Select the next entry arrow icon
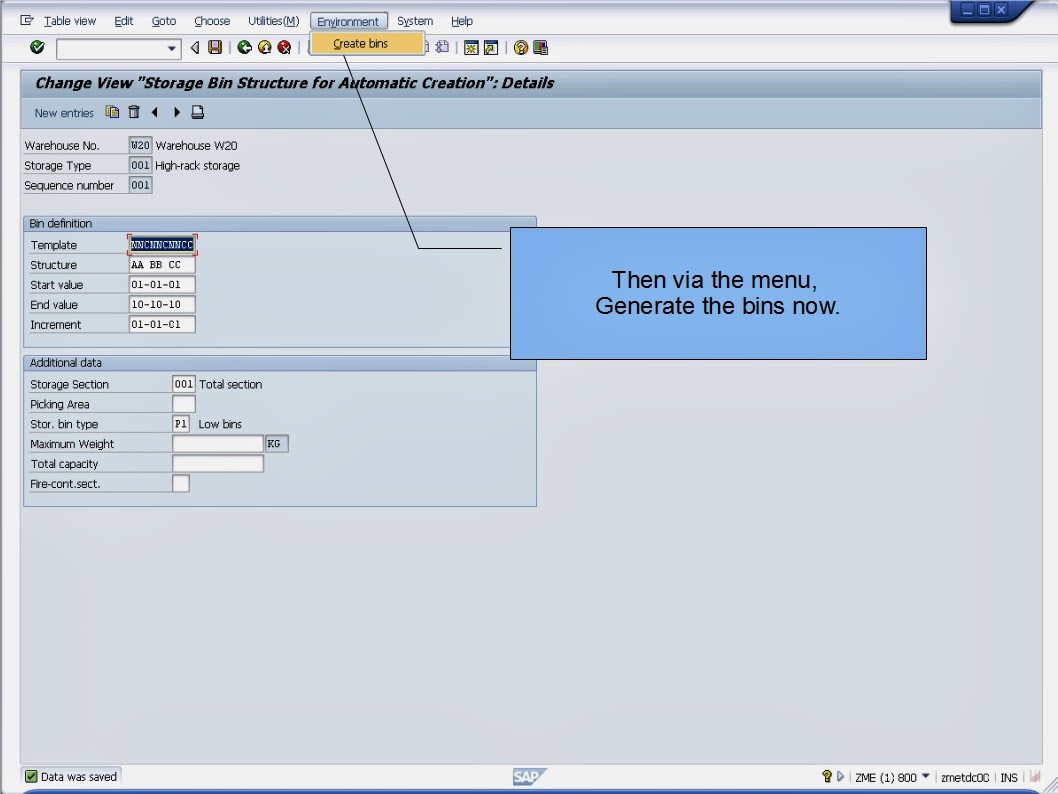The height and width of the screenshot is (794, 1058). [177, 112]
